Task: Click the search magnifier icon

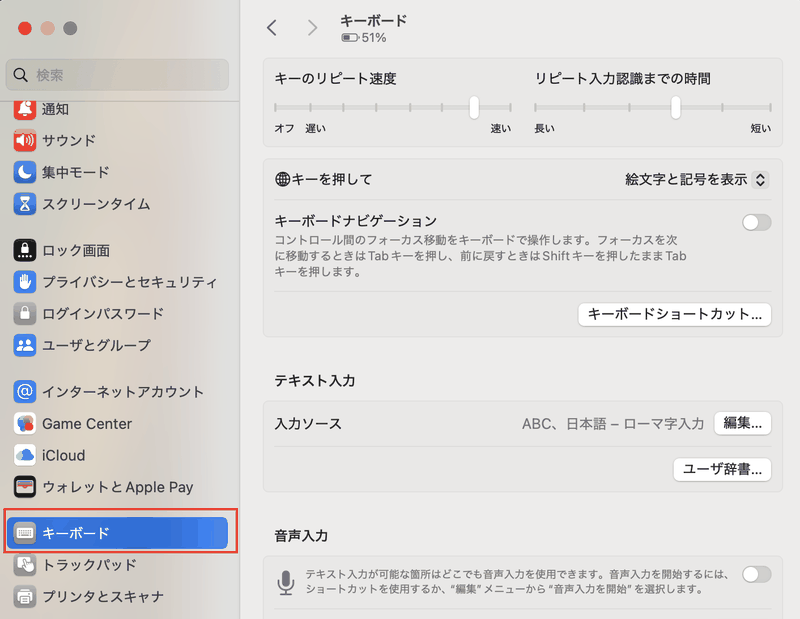Action: pyautogui.click(x=20, y=75)
